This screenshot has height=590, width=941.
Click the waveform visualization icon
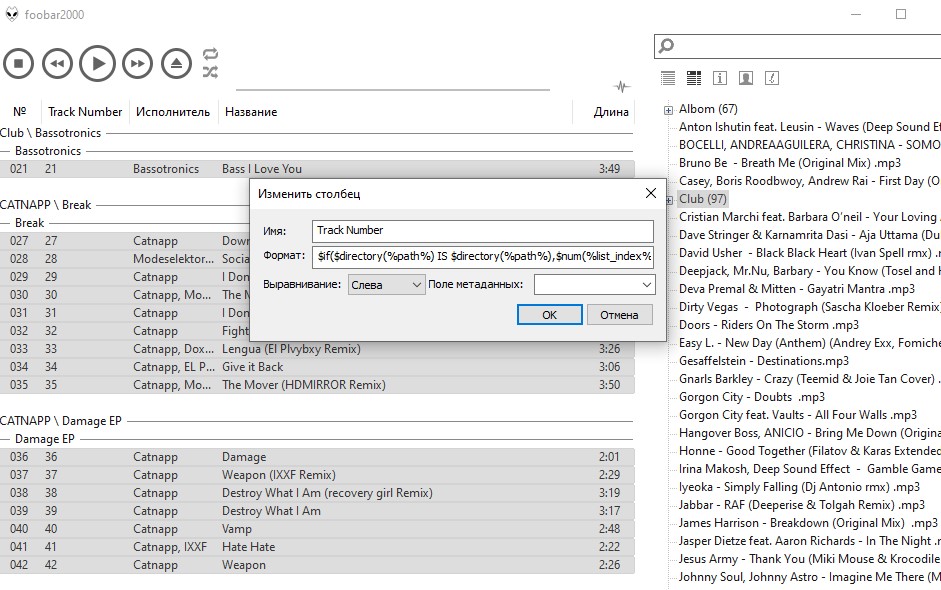(622, 87)
